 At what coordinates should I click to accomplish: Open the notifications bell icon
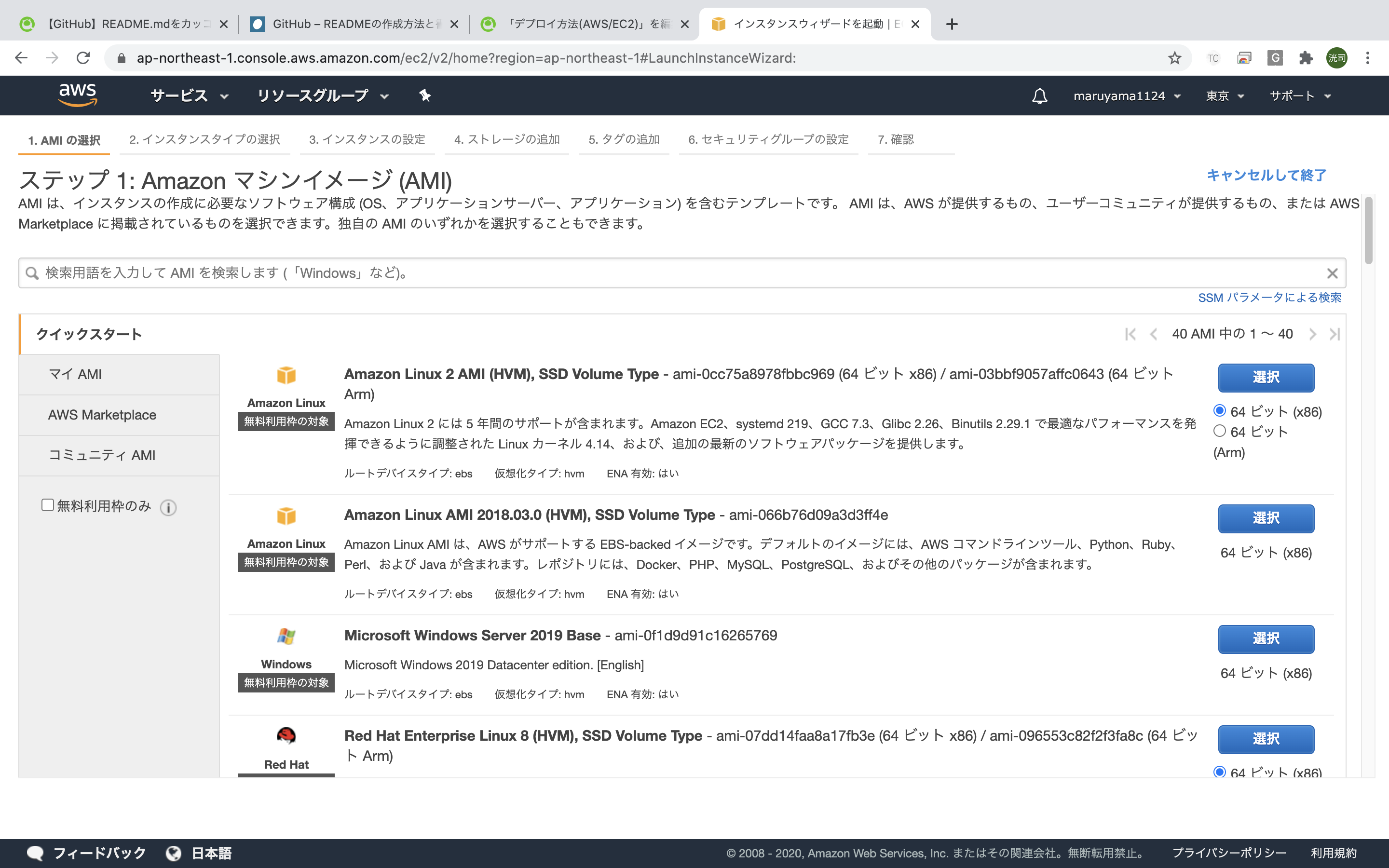coord(1039,96)
